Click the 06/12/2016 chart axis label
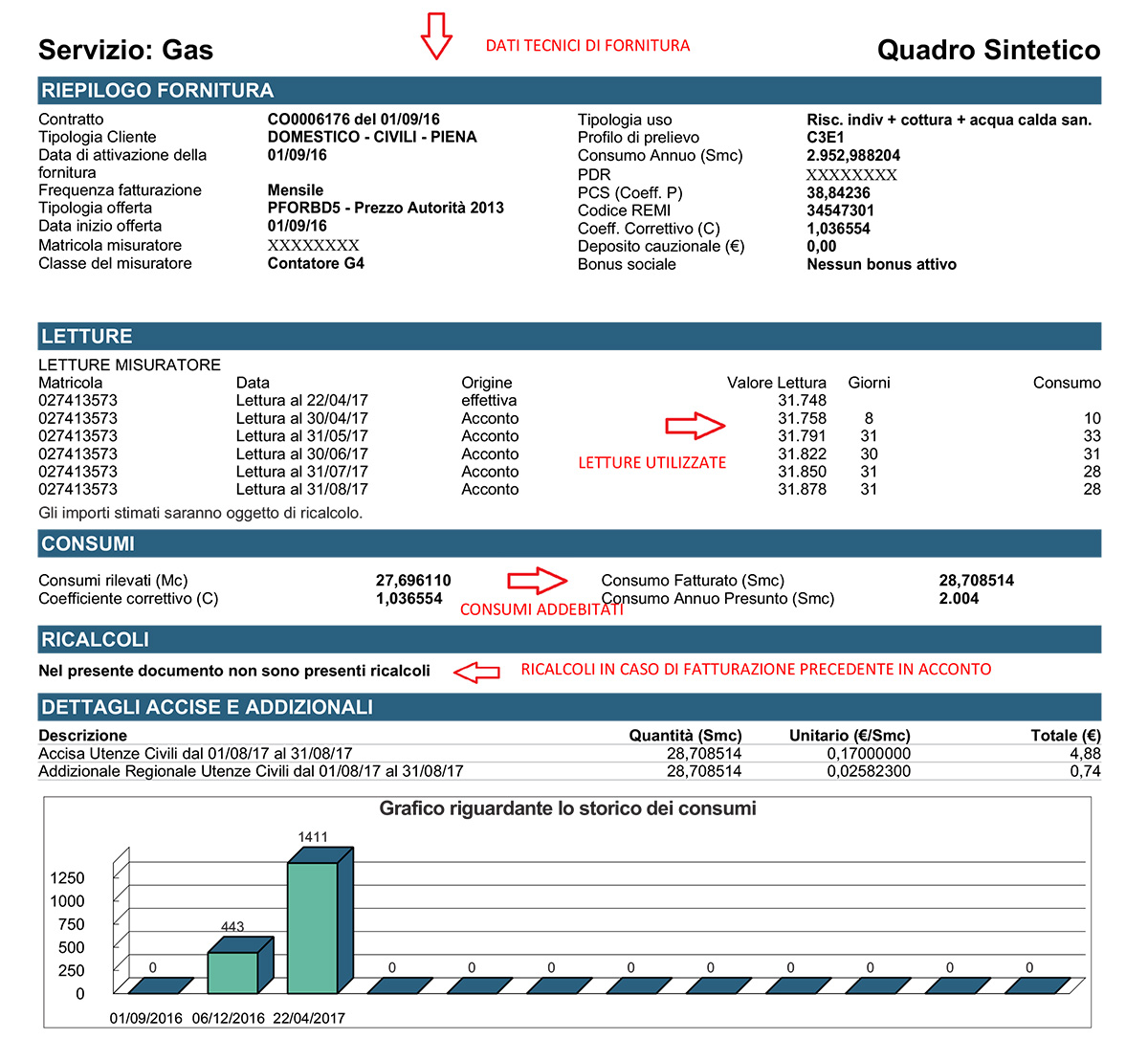 [229, 1019]
